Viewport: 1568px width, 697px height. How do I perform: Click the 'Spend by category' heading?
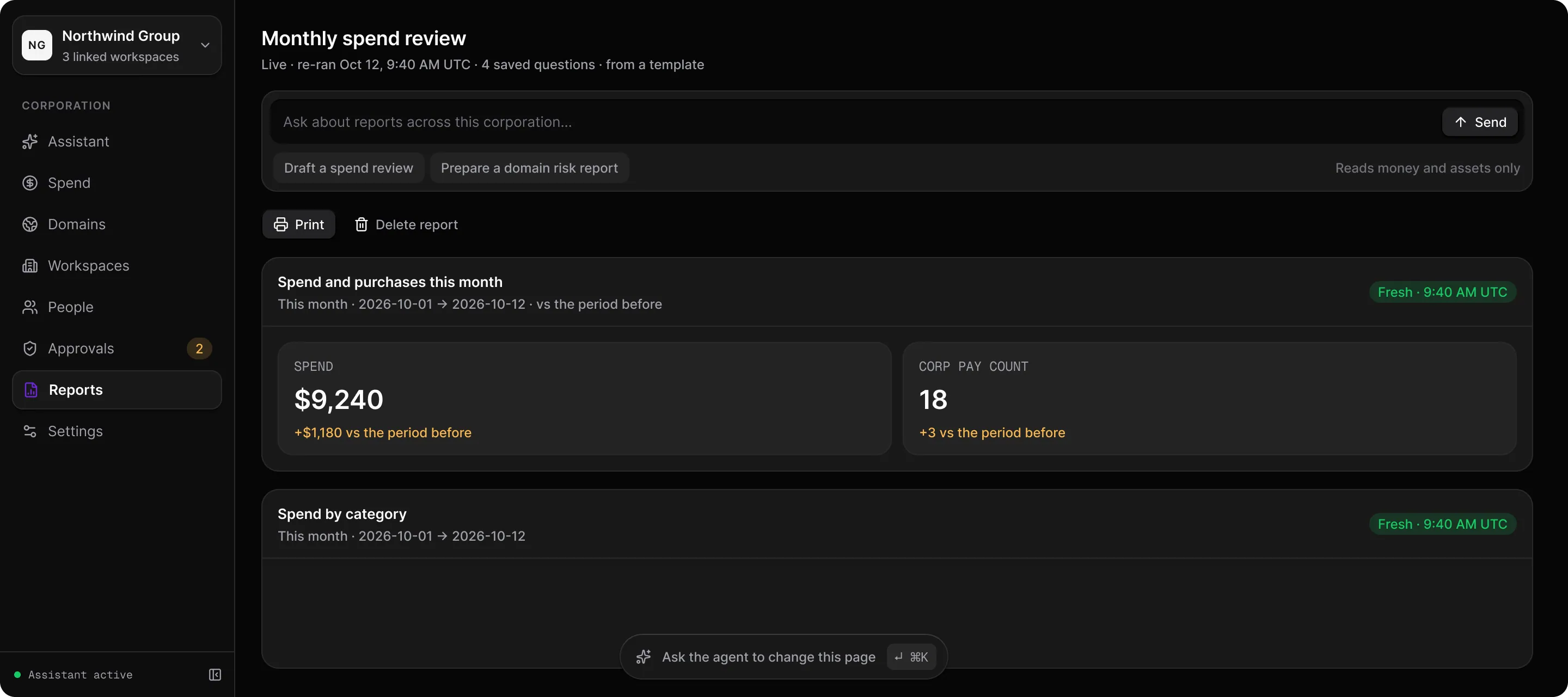pyautogui.click(x=341, y=514)
